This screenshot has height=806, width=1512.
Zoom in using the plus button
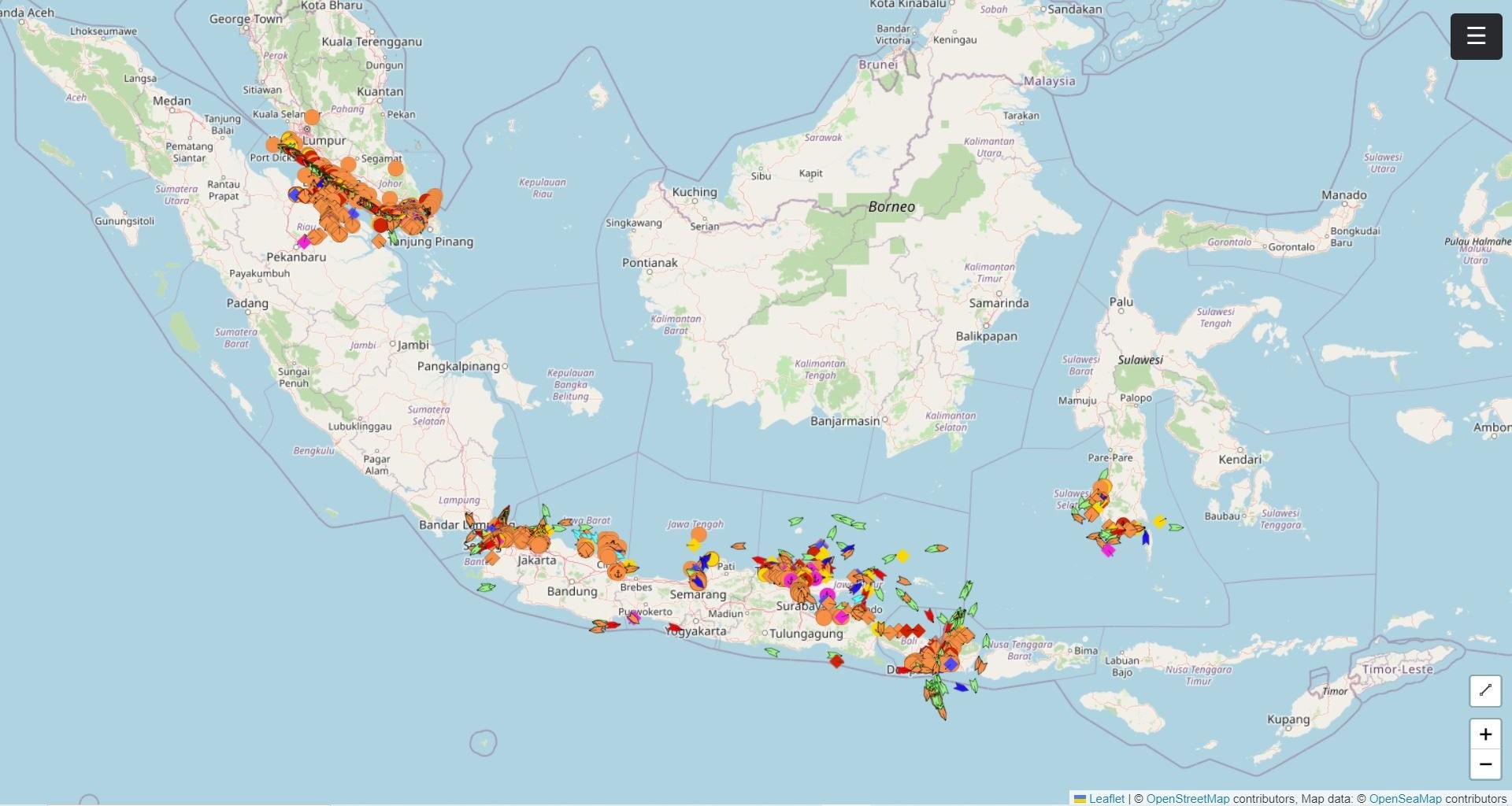tap(1486, 734)
